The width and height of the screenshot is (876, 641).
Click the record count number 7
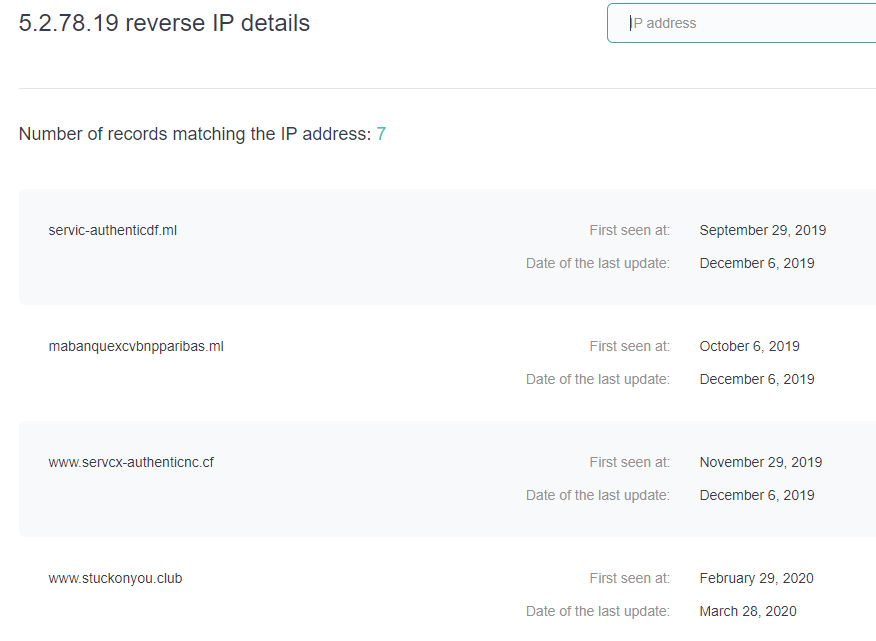click(x=381, y=134)
